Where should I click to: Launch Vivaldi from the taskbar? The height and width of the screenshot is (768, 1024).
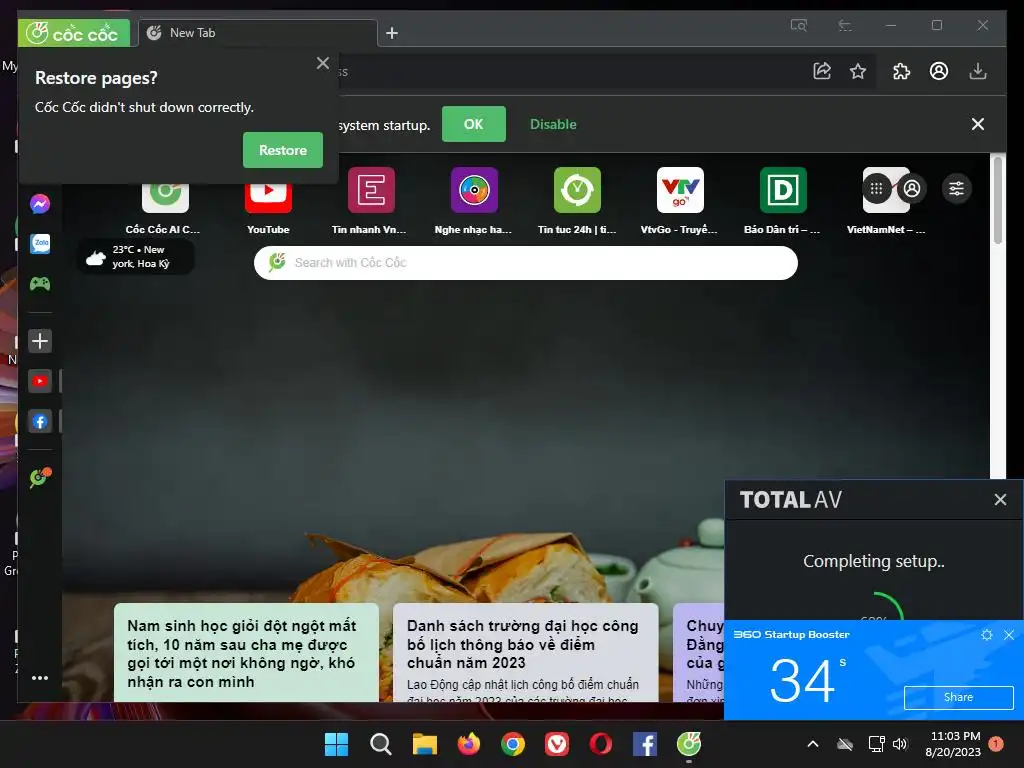(x=556, y=744)
